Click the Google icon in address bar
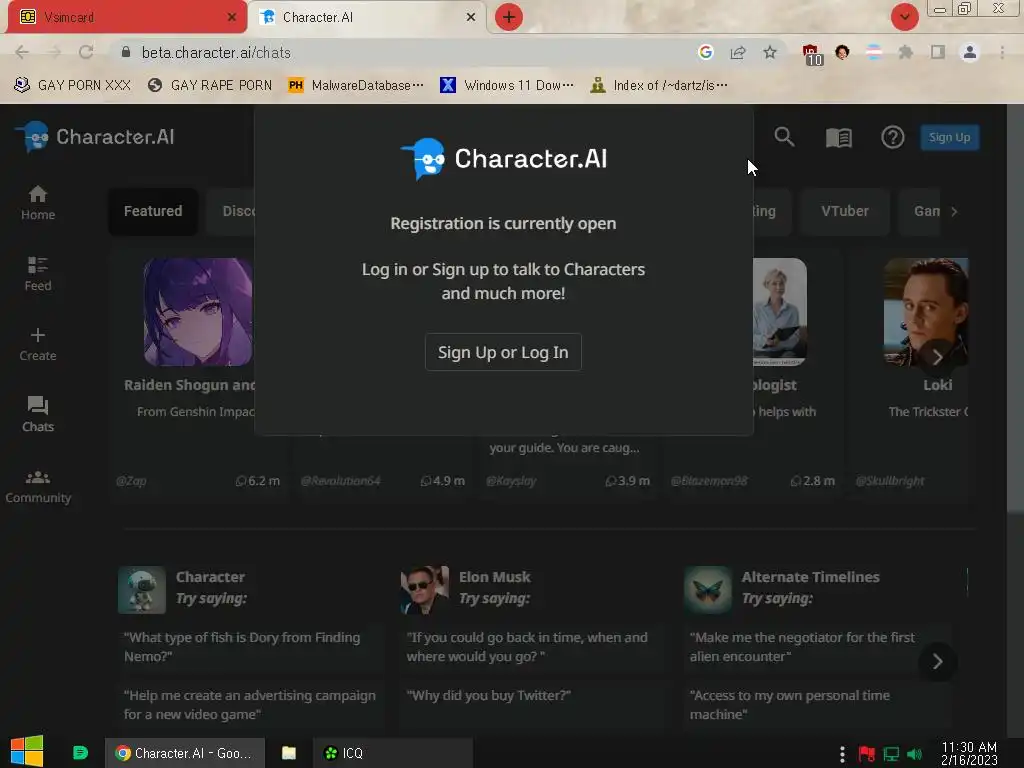The width and height of the screenshot is (1024, 768). 705,52
